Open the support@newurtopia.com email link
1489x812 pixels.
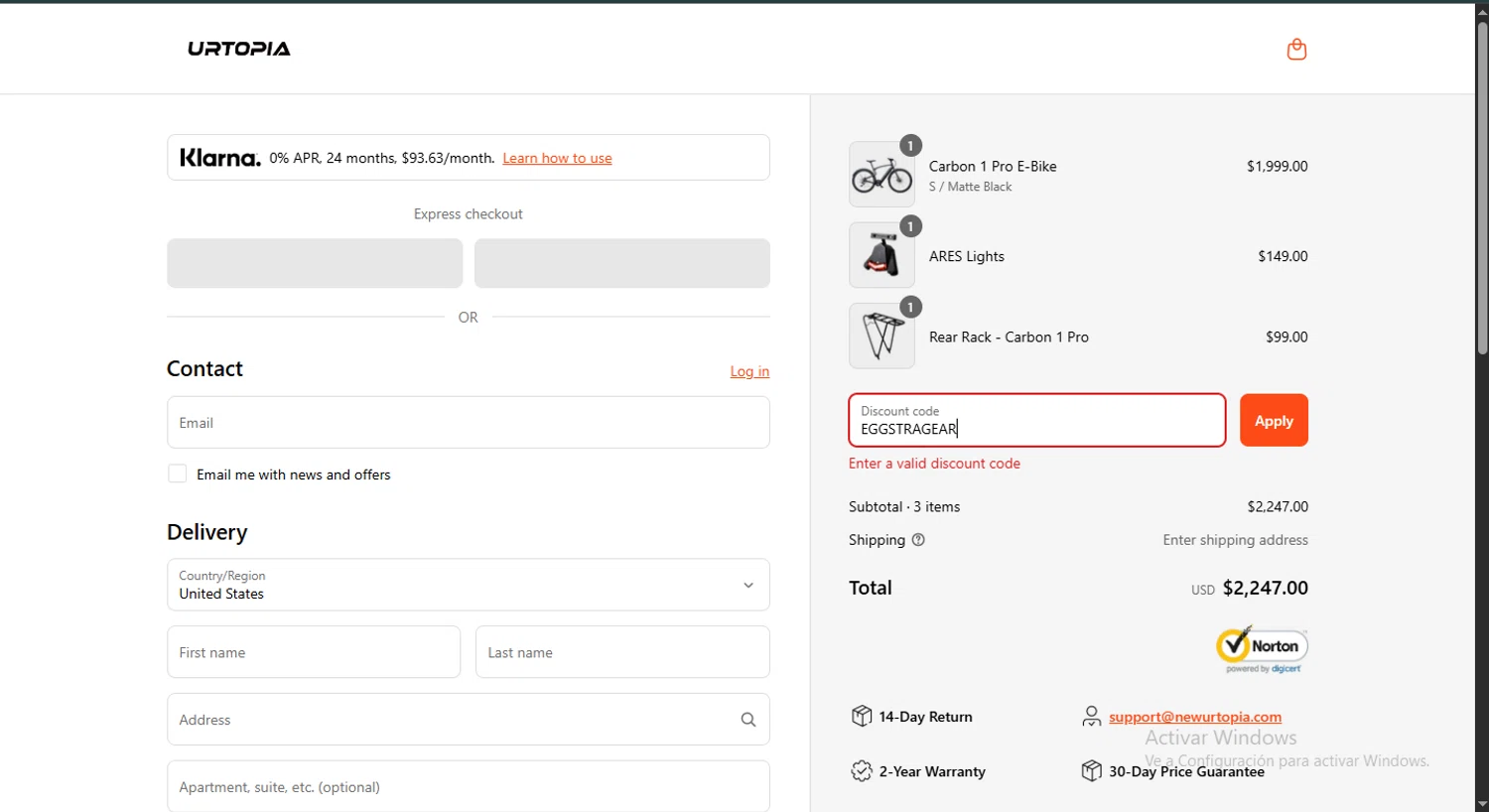tap(1195, 717)
